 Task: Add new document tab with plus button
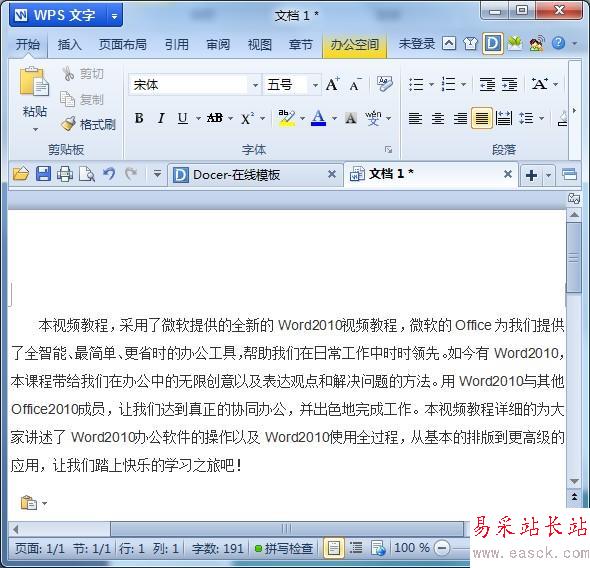pos(531,175)
